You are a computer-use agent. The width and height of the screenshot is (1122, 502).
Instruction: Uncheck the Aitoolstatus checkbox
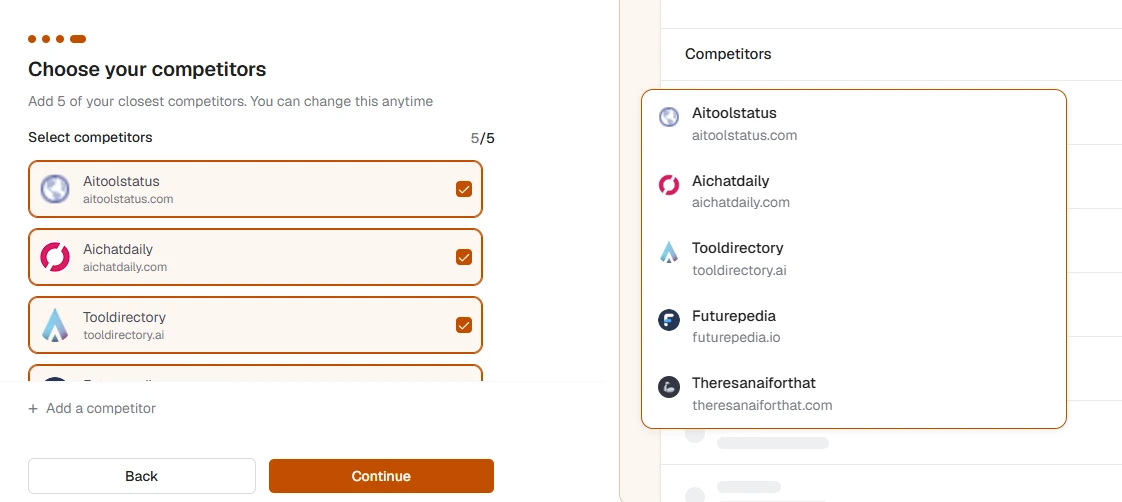(464, 189)
